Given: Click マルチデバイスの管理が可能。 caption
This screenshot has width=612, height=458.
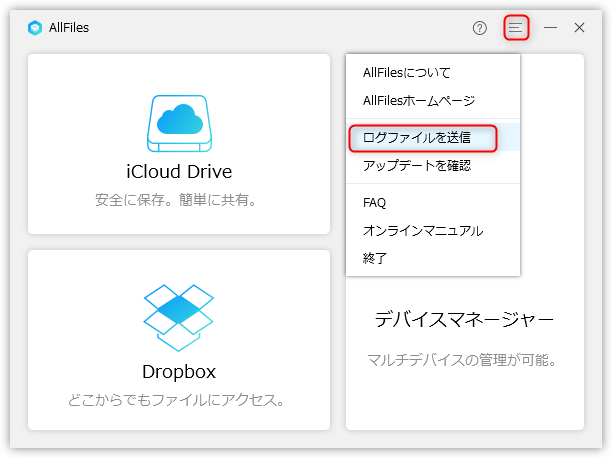Looking at the screenshot, I should 462,360.
